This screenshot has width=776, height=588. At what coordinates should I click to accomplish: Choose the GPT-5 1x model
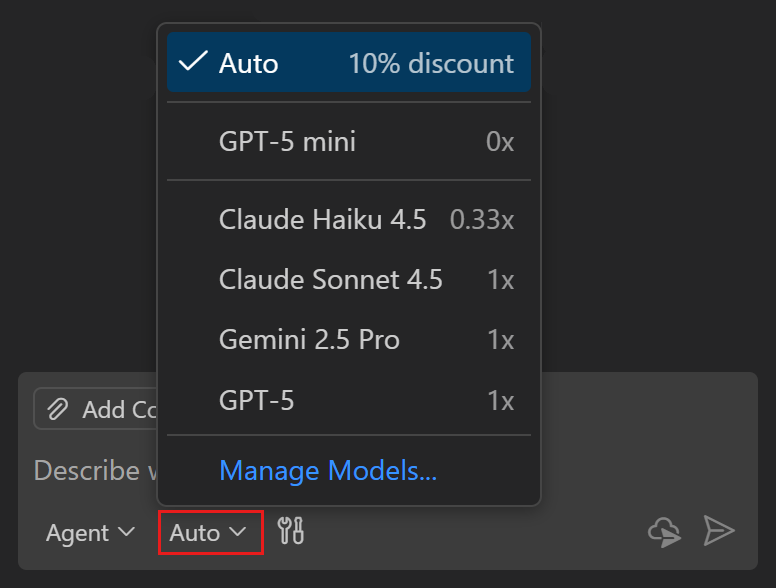click(x=257, y=401)
